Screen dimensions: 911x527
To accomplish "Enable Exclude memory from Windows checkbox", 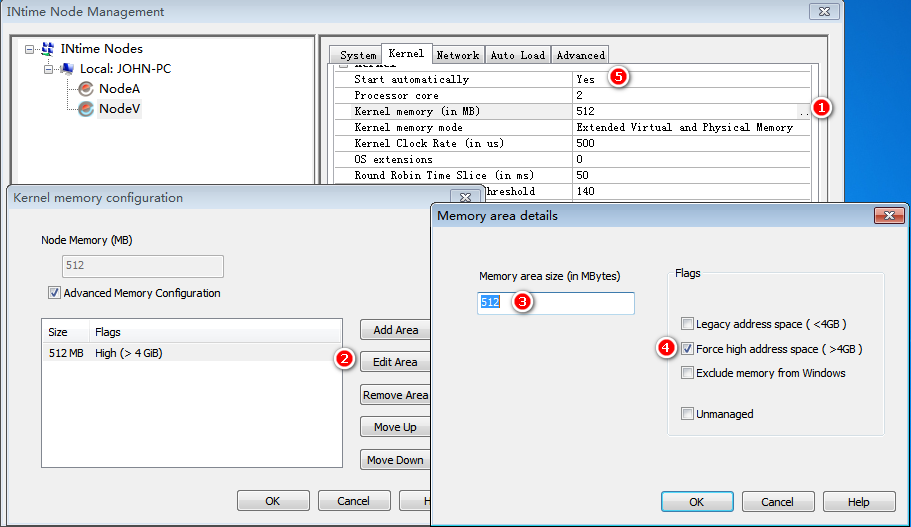I will [x=687, y=373].
